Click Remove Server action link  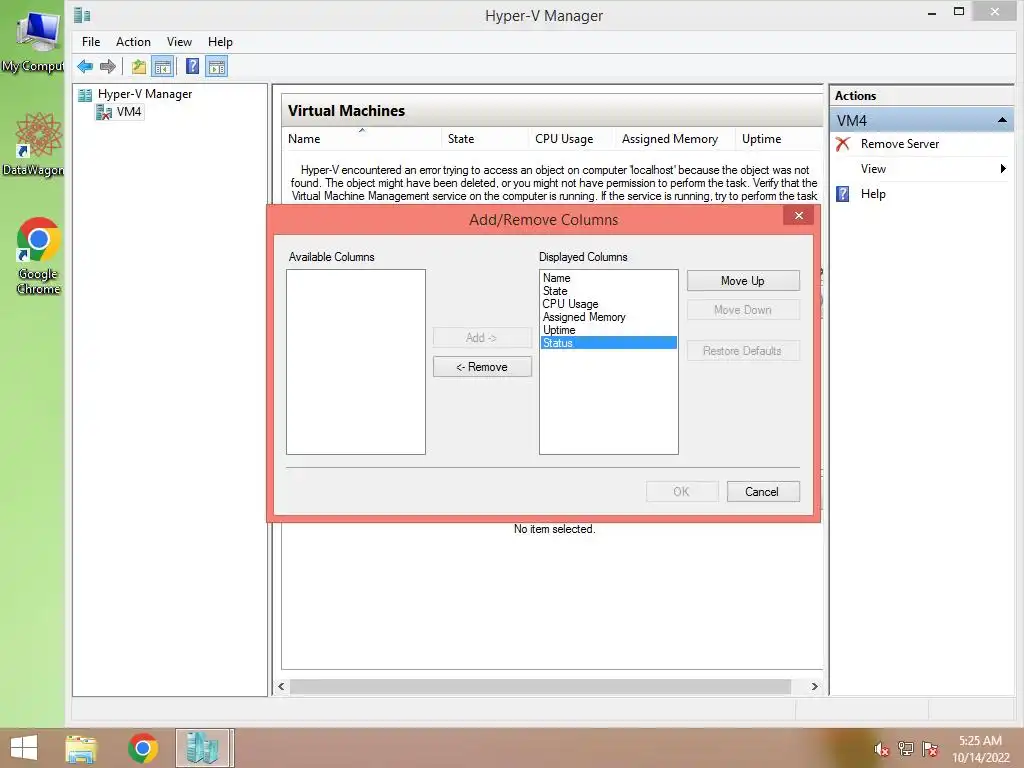click(899, 144)
